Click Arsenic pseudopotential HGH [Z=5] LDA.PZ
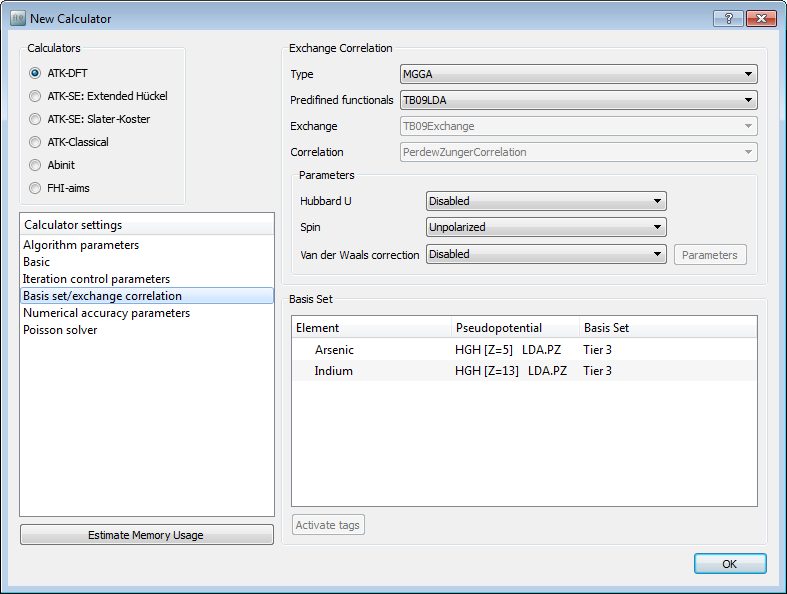Viewport: 787px width, 594px height. [x=508, y=350]
